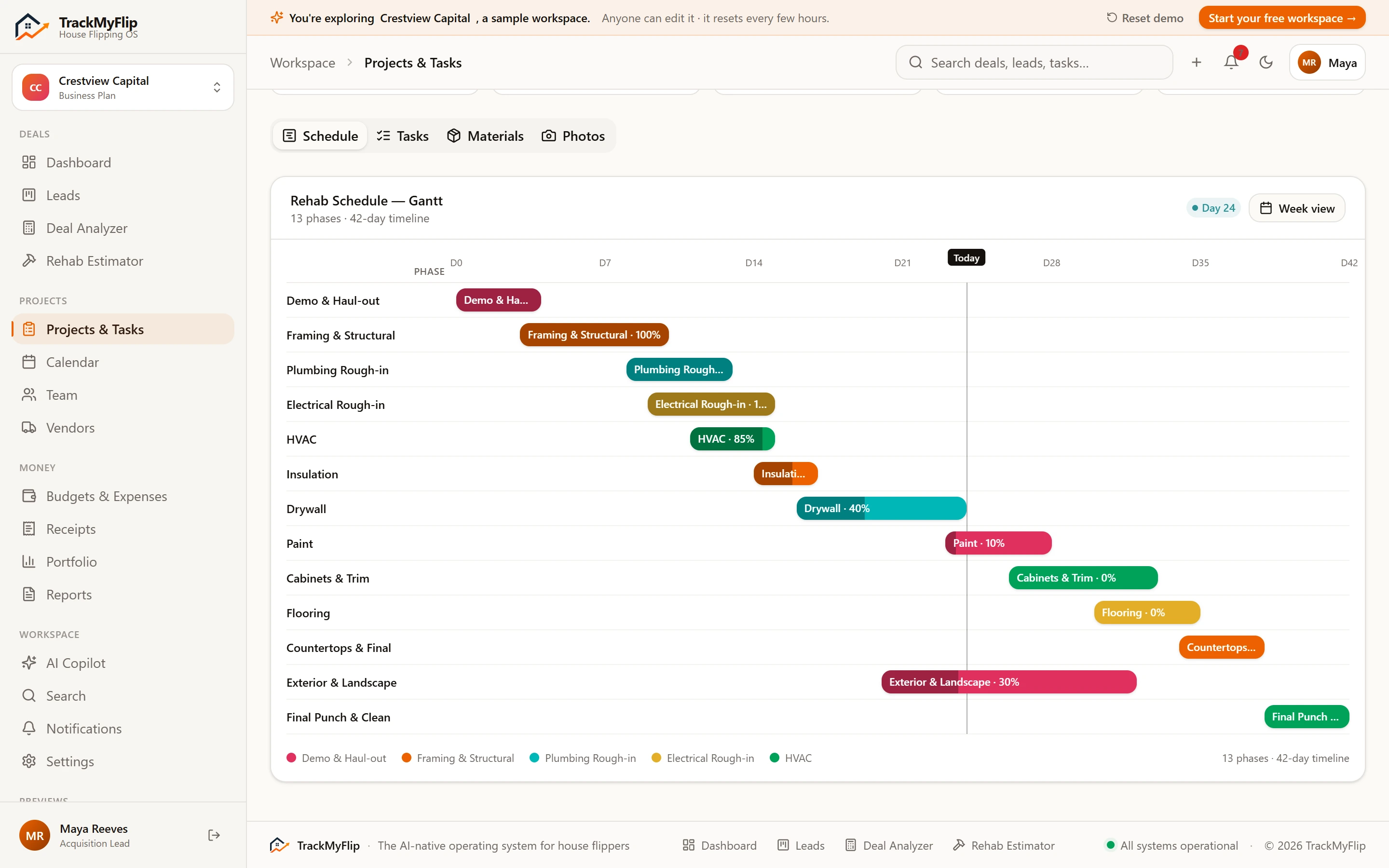The image size is (1389, 868).
Task: Open Leads in the sidebar
Action: pos(123,195)
